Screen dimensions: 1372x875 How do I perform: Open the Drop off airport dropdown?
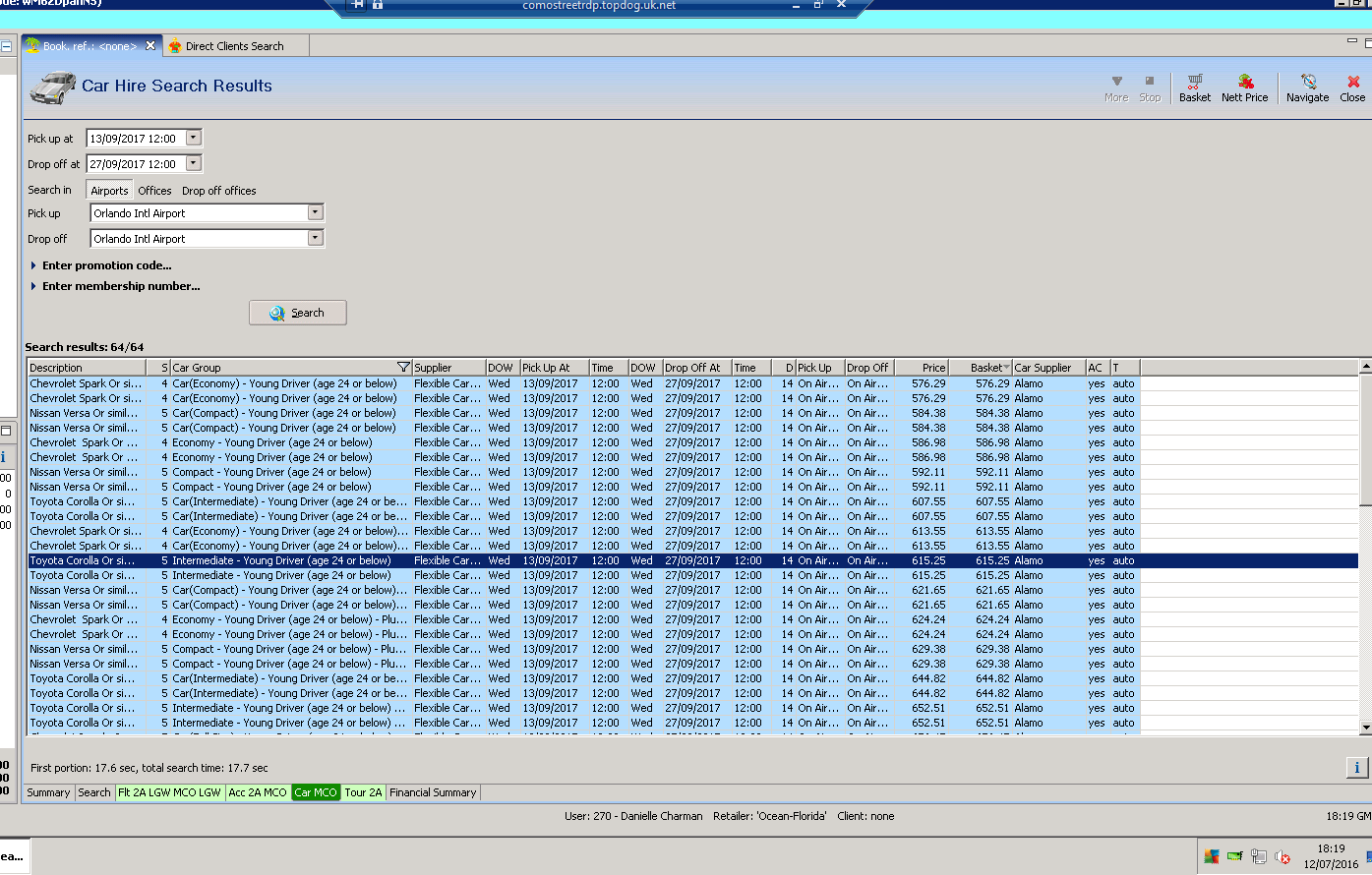point(315,238)
